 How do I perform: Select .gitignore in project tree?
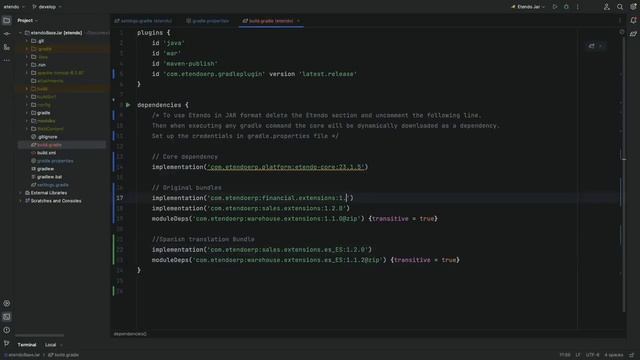pos(47,137)
